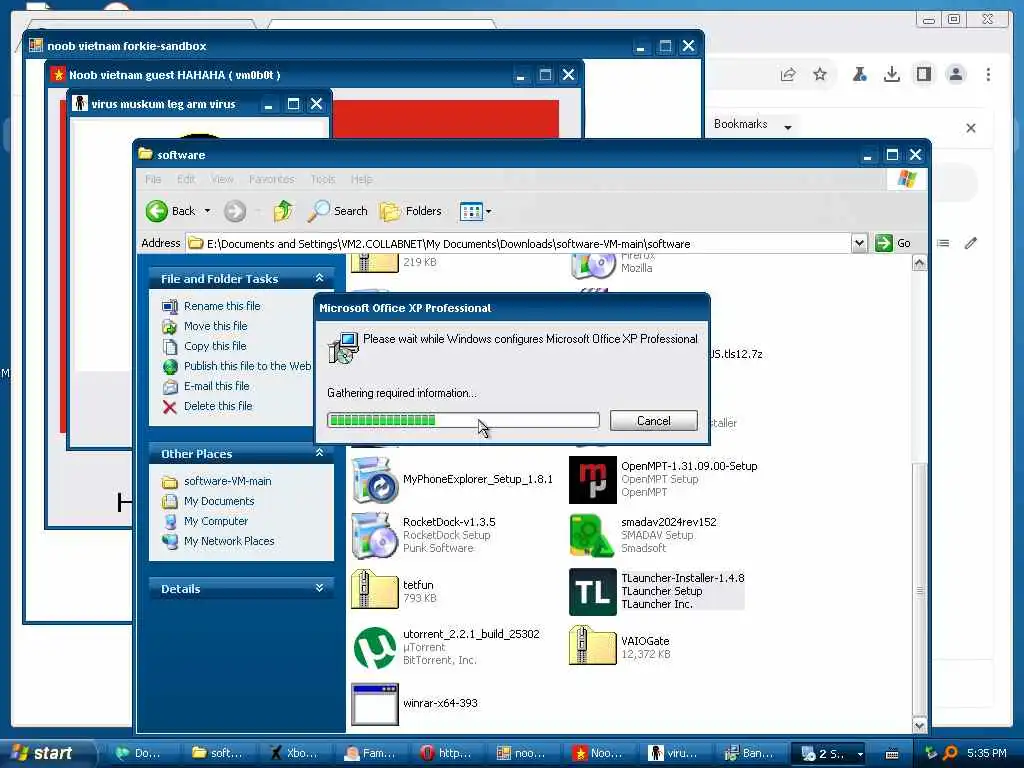The height and width of the screenshot is (768, 1024).
Task: Cancel the Office XP configuration dialog
Action: tap(654, 421)
